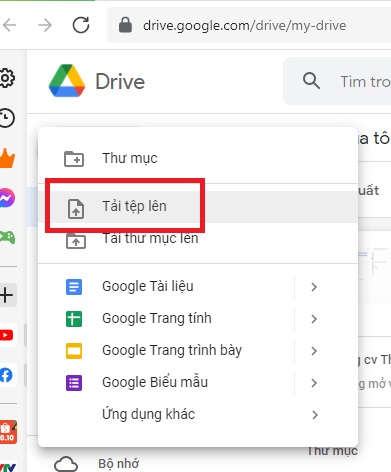Open Facebook from the sidebar
Viewport: 391px width, 472px height.
pos(7,375)
